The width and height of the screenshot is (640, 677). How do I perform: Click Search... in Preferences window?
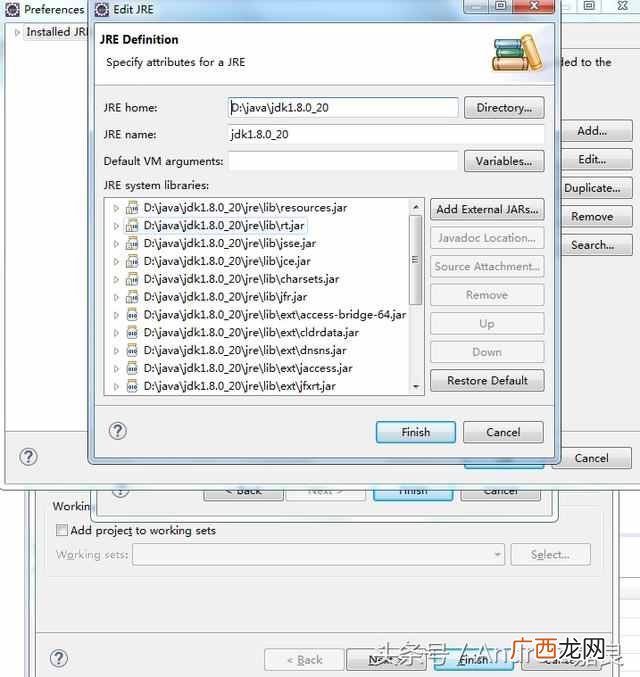(x=596, y=245)
